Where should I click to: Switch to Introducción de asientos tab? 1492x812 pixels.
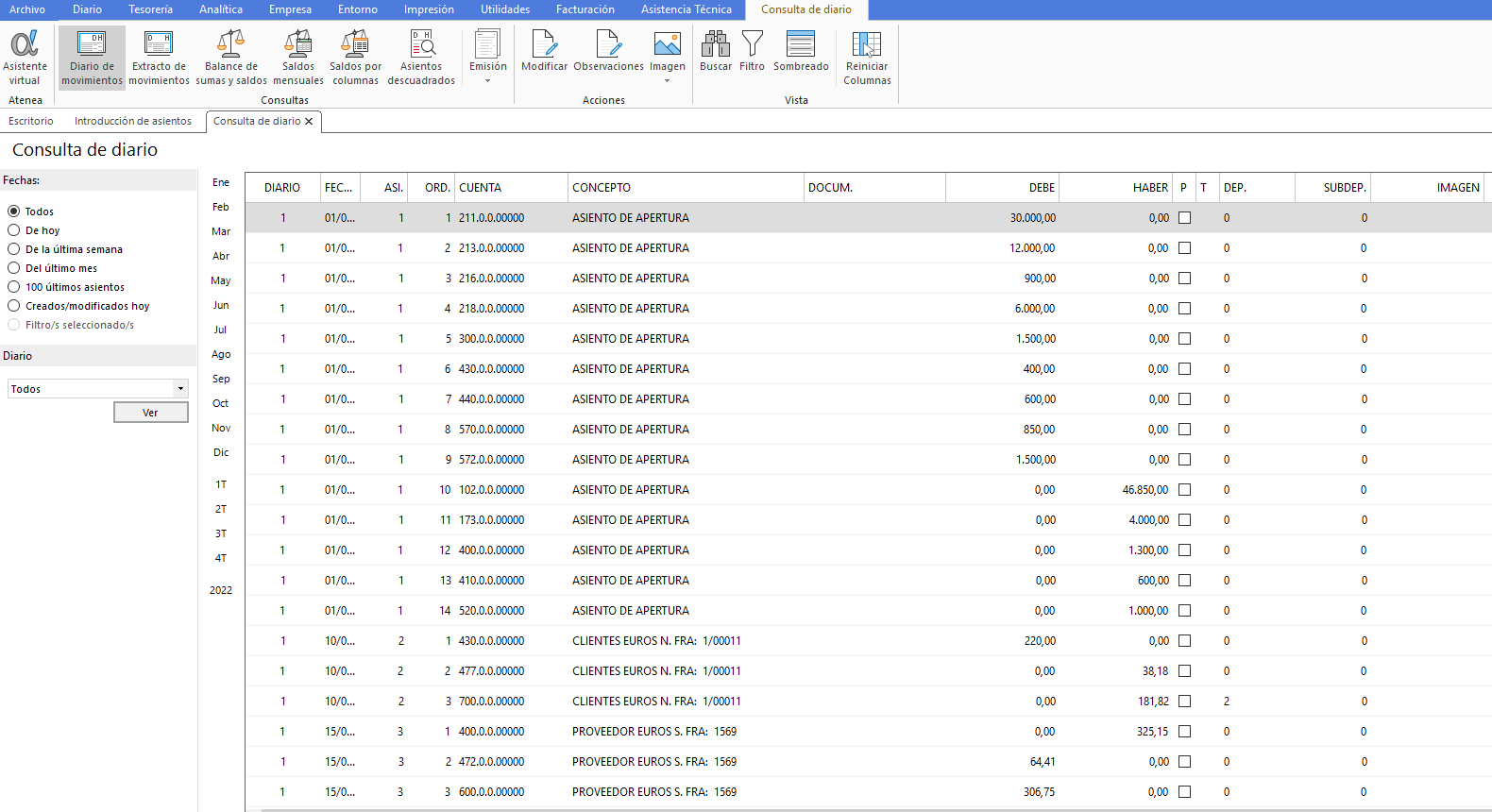click(133, 121)
